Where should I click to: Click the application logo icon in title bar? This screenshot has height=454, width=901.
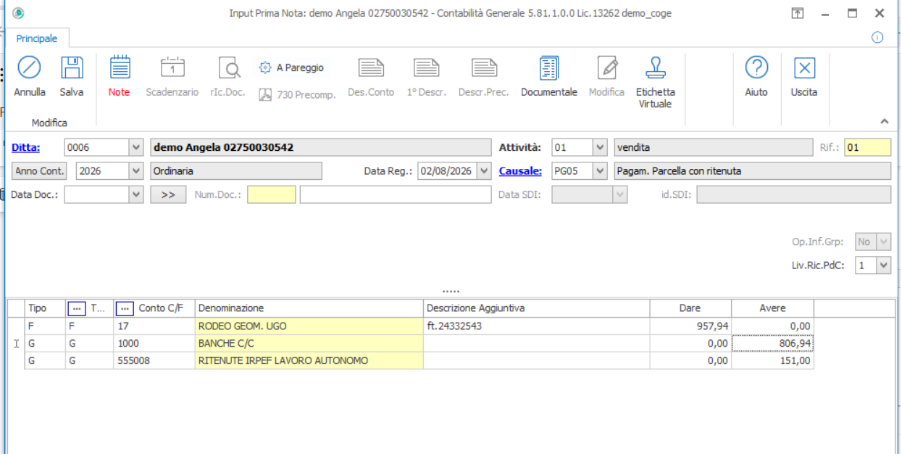(x=18, y=13)
